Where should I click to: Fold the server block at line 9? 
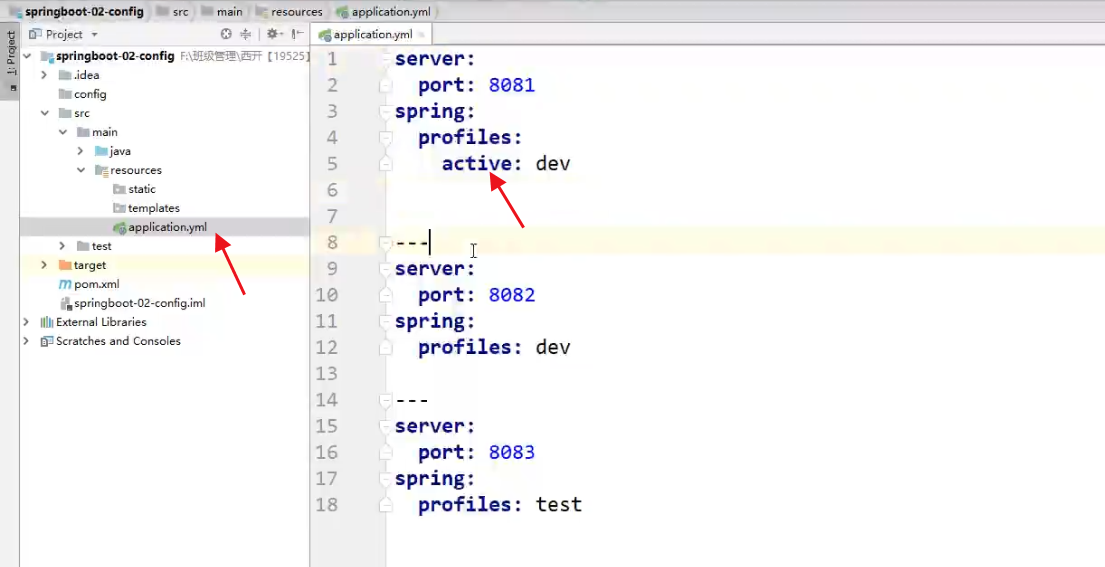pos(385,268)
